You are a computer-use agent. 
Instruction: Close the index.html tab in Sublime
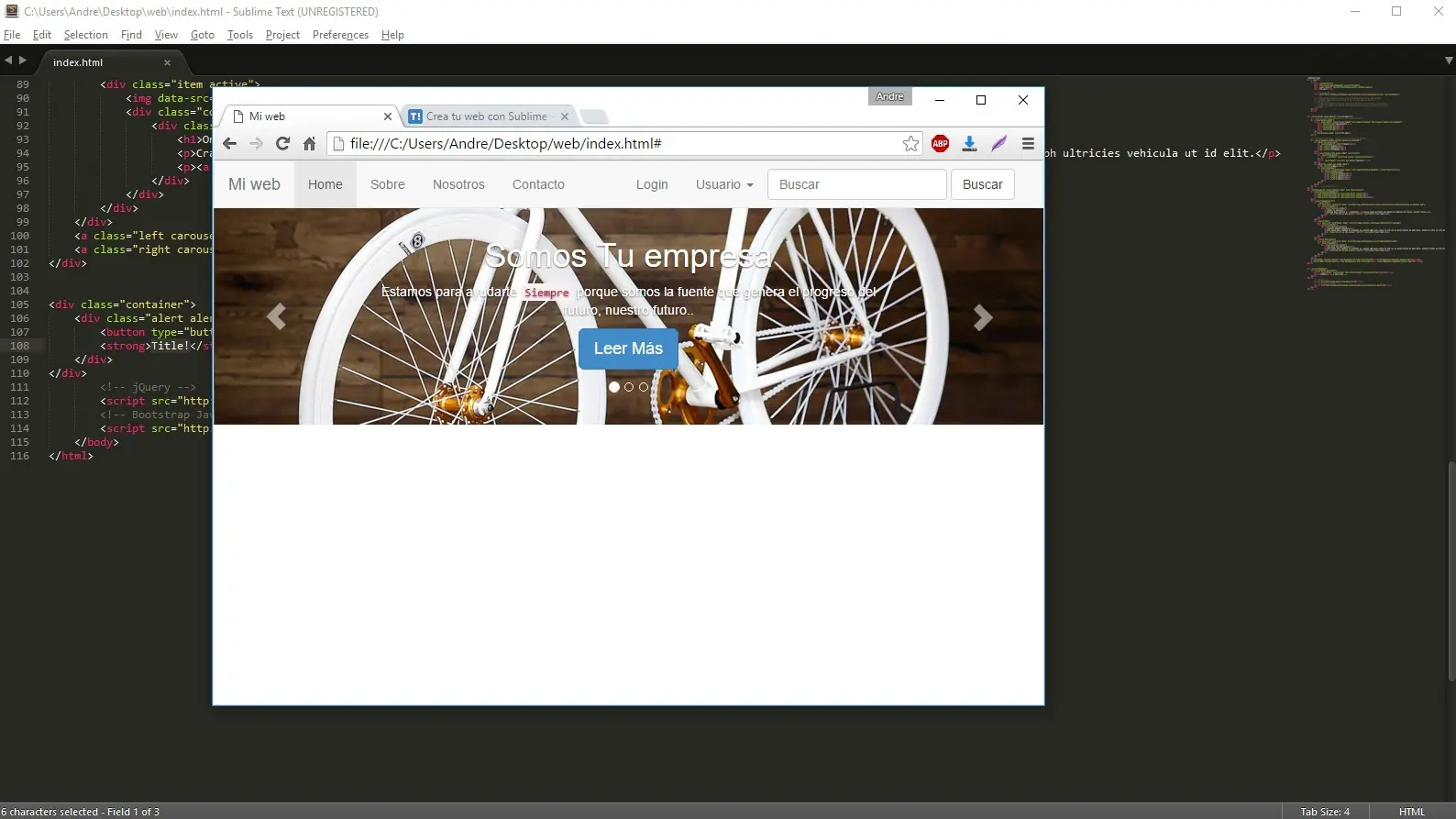(x=167, y=62)
